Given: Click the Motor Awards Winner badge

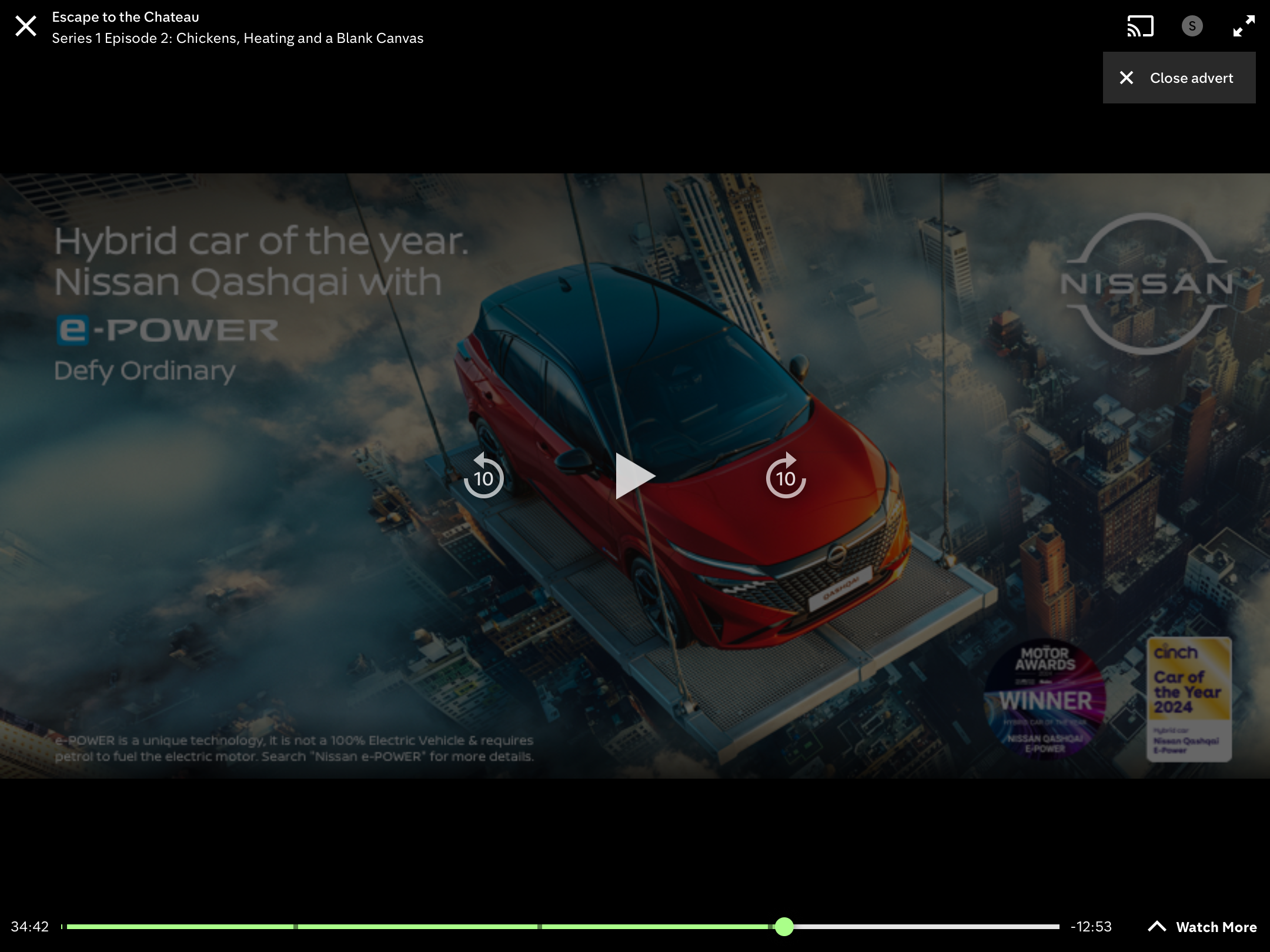Looking at the screenshot, I should point(1045,699).
